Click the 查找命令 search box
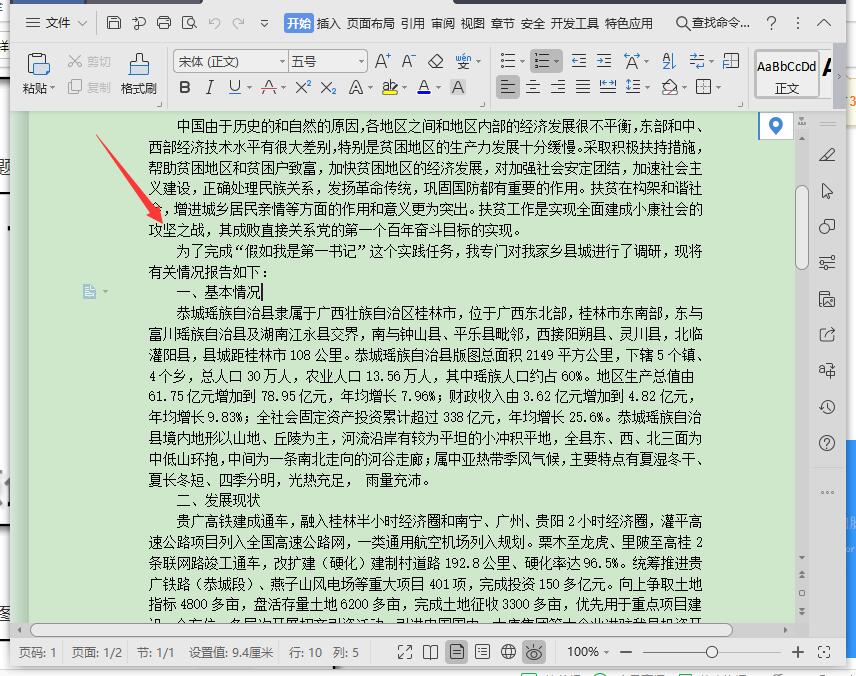This screenshot has height=676, width=856. tap(713, 23)
